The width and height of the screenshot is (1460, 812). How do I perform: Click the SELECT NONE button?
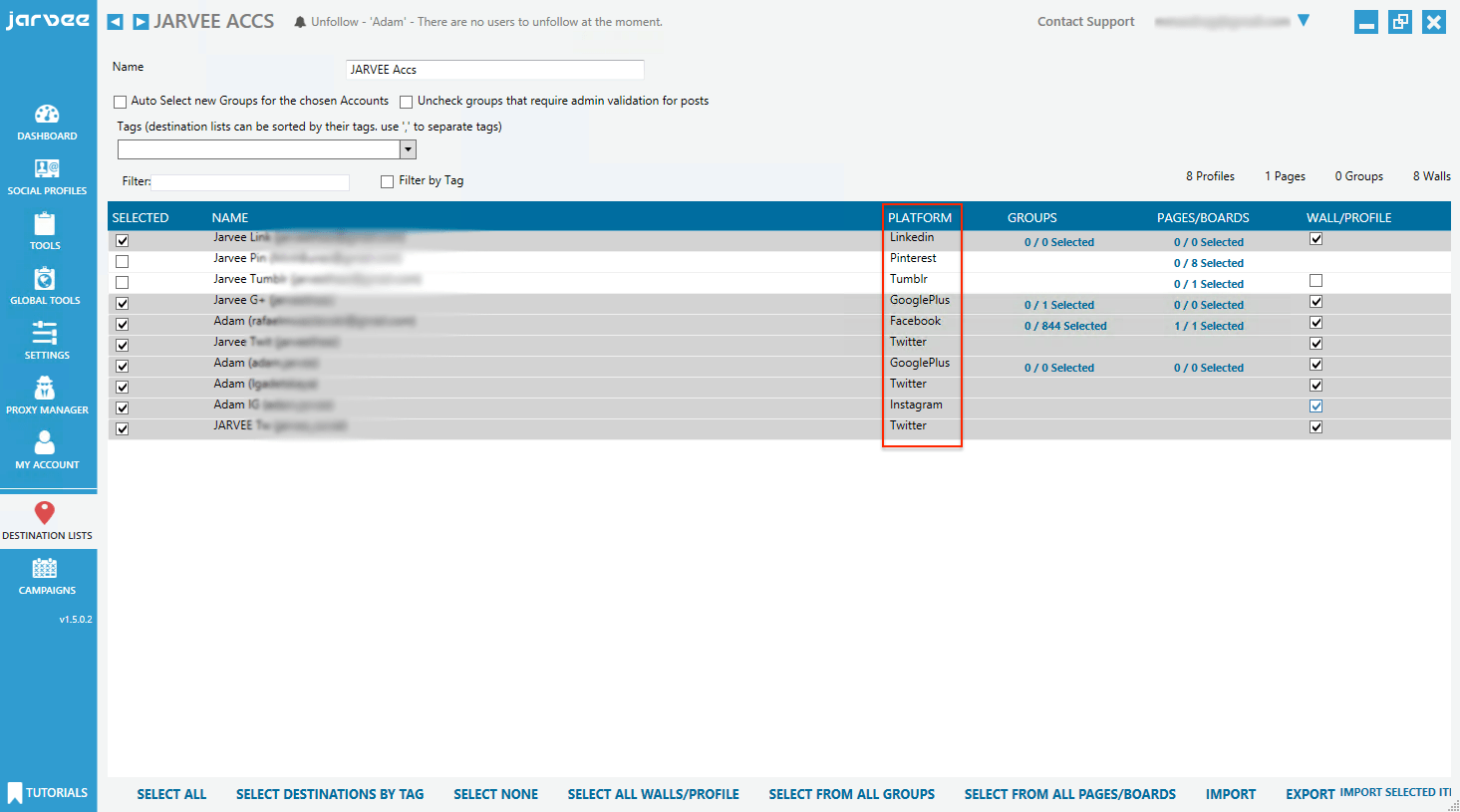(x=496, y=794)
